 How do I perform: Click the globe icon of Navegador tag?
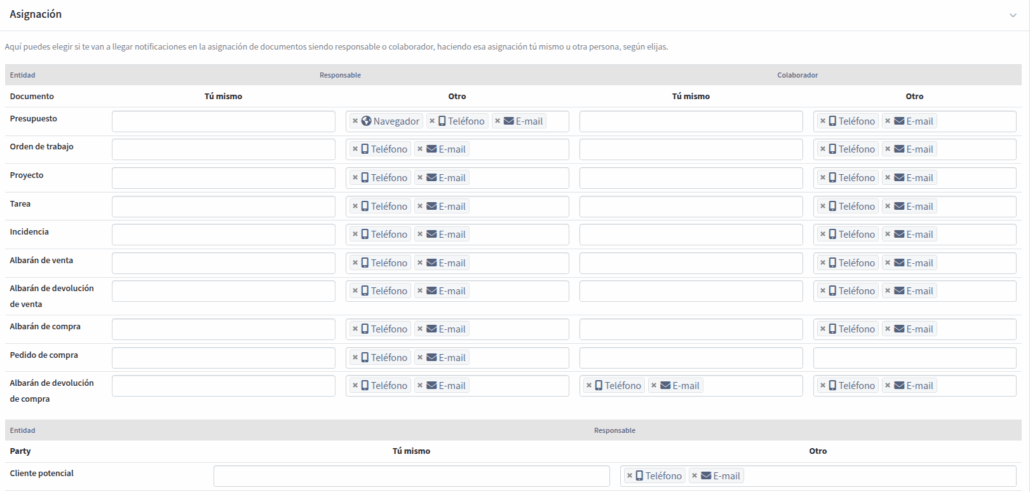pos(366,122)
